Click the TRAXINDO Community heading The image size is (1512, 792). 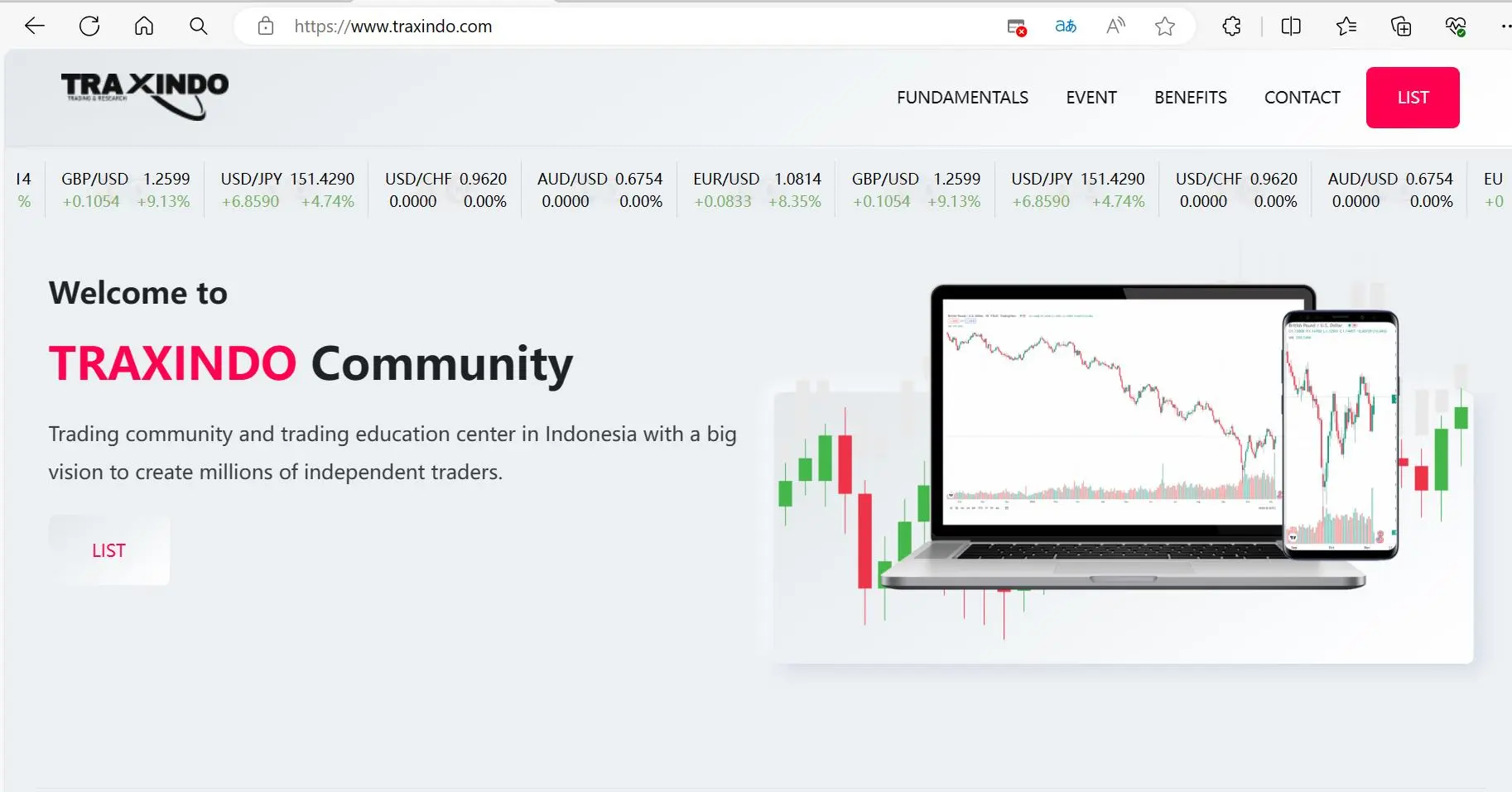pyautogui.click(x=311, y=363)
